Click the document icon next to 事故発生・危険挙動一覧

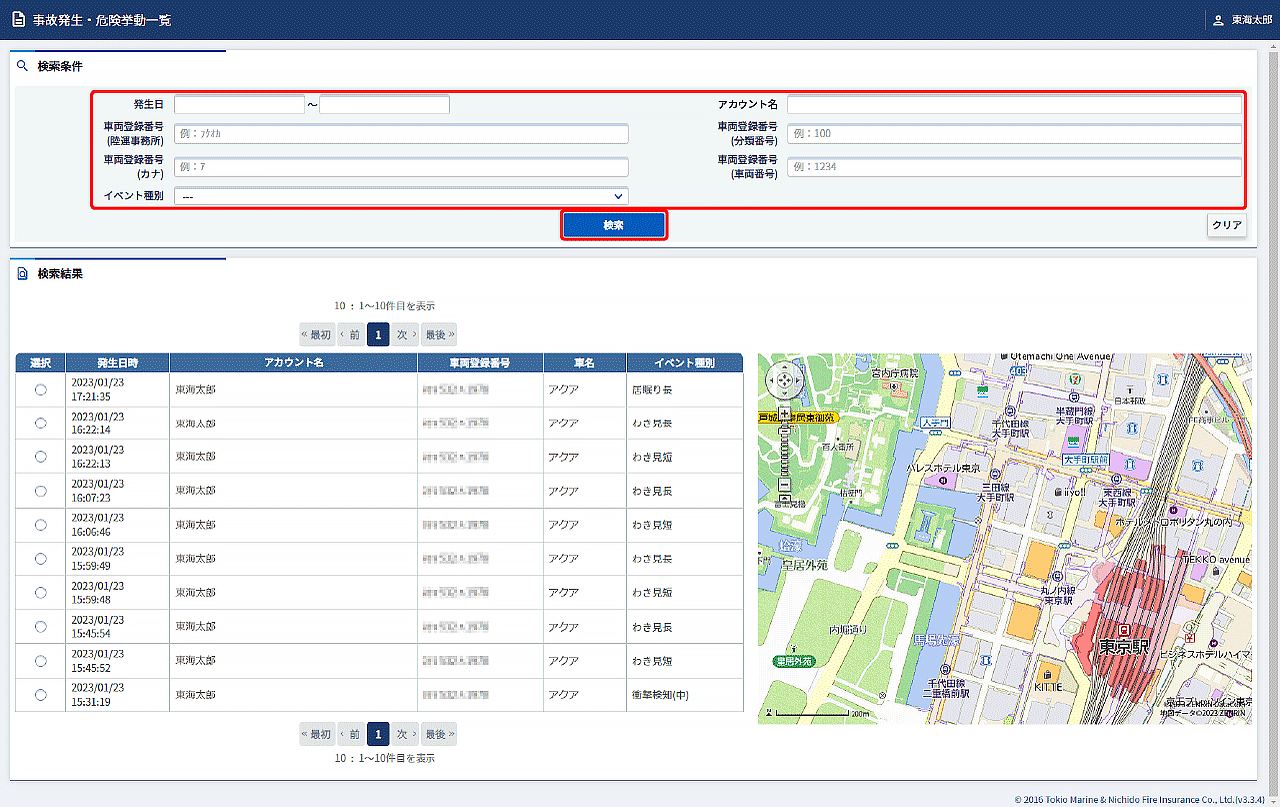[18, 20]
